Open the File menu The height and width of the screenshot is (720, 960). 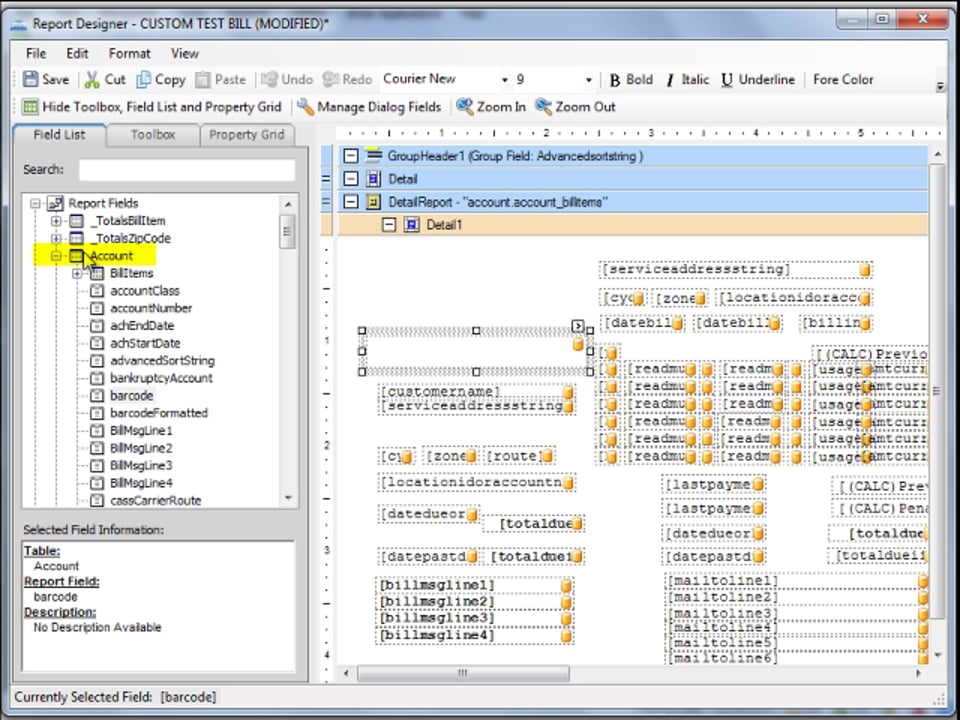(x=36, y=53)
